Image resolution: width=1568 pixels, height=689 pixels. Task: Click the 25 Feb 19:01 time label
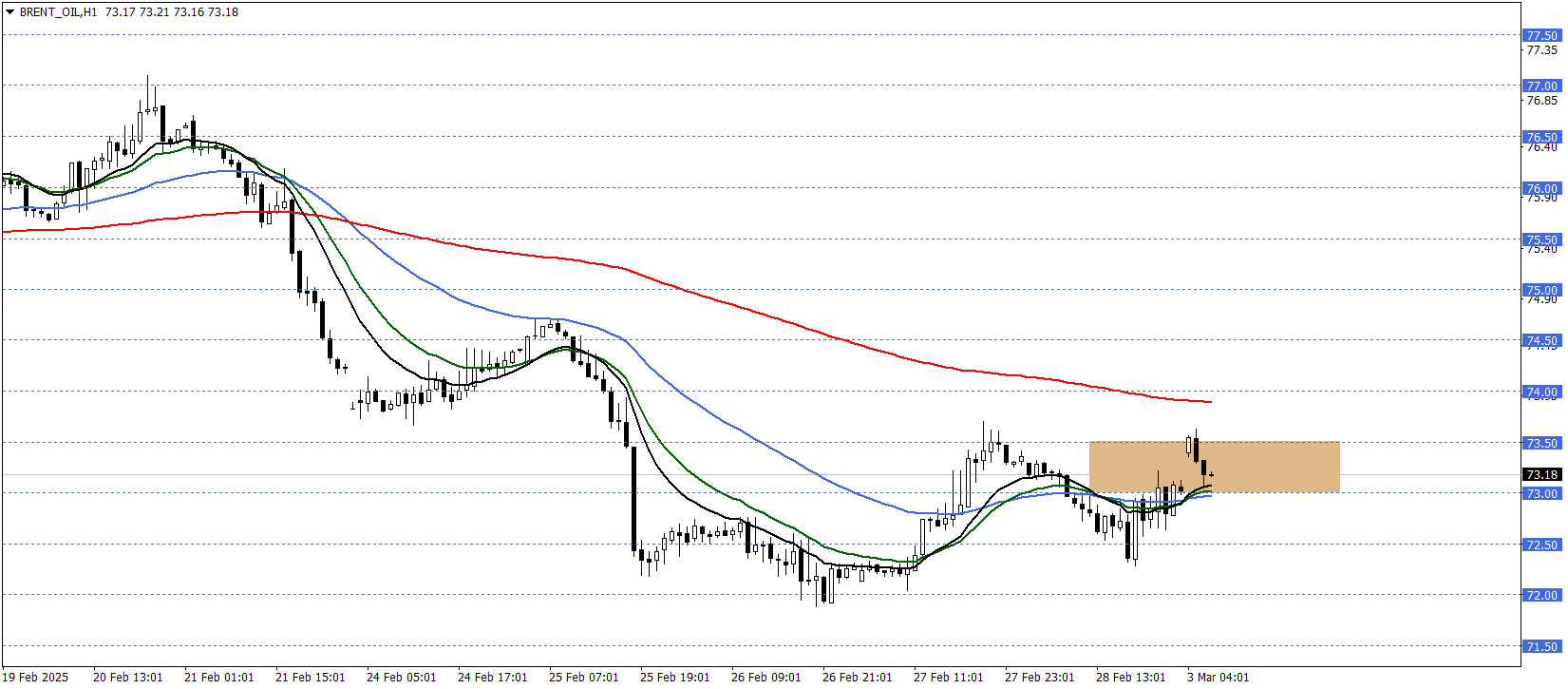pyautogui.click(x=675, y=678)
